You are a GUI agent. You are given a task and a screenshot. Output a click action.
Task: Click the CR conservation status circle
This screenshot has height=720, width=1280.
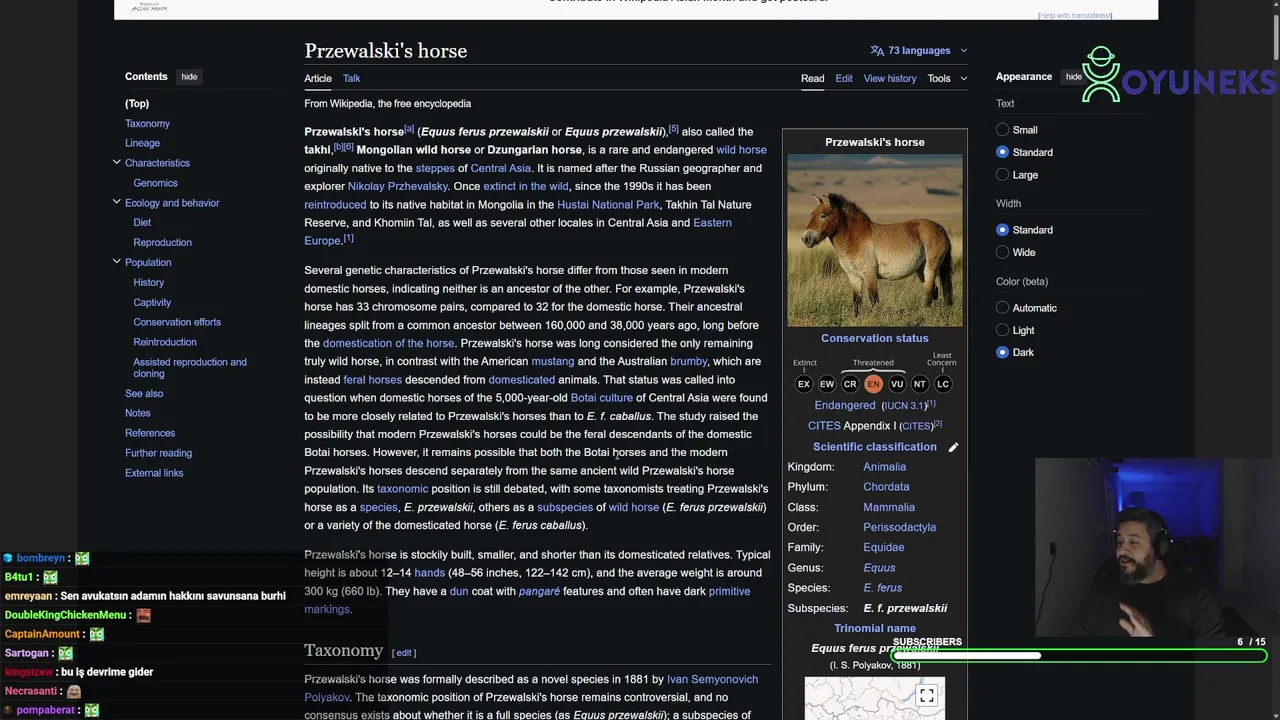pyautogui.click(x=850, y=384)
